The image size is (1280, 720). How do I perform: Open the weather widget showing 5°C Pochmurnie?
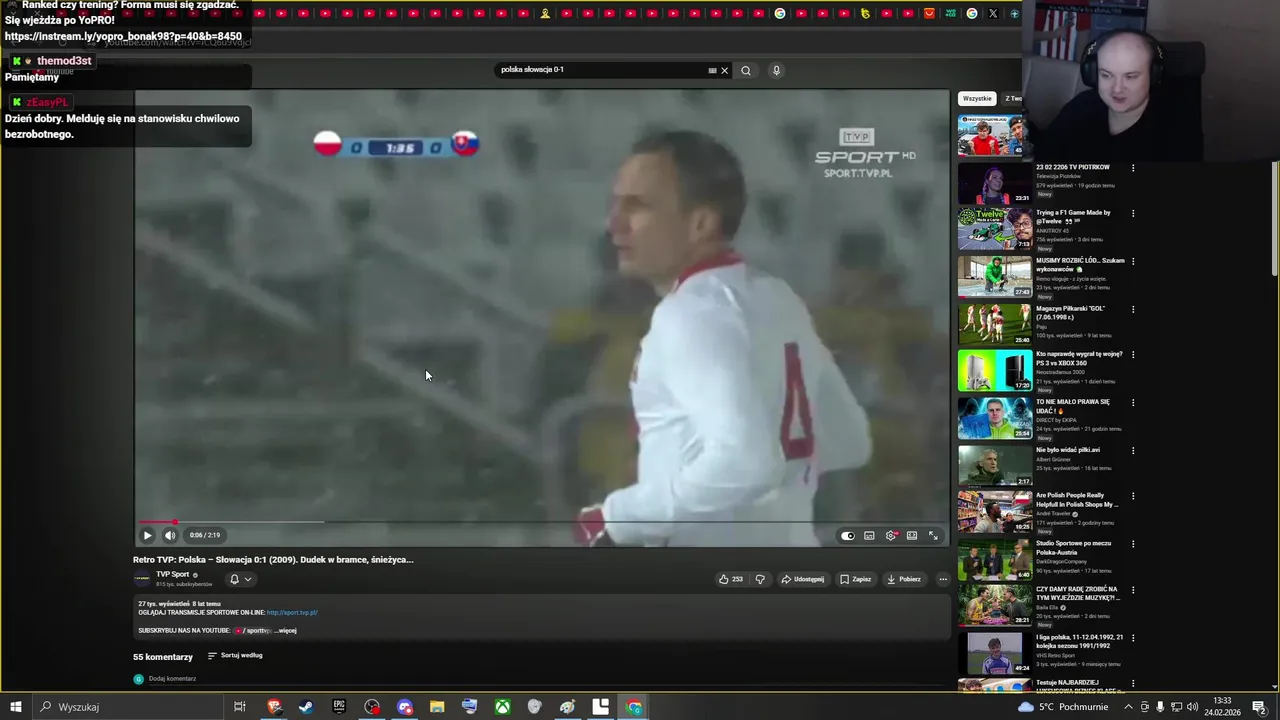1063,707
